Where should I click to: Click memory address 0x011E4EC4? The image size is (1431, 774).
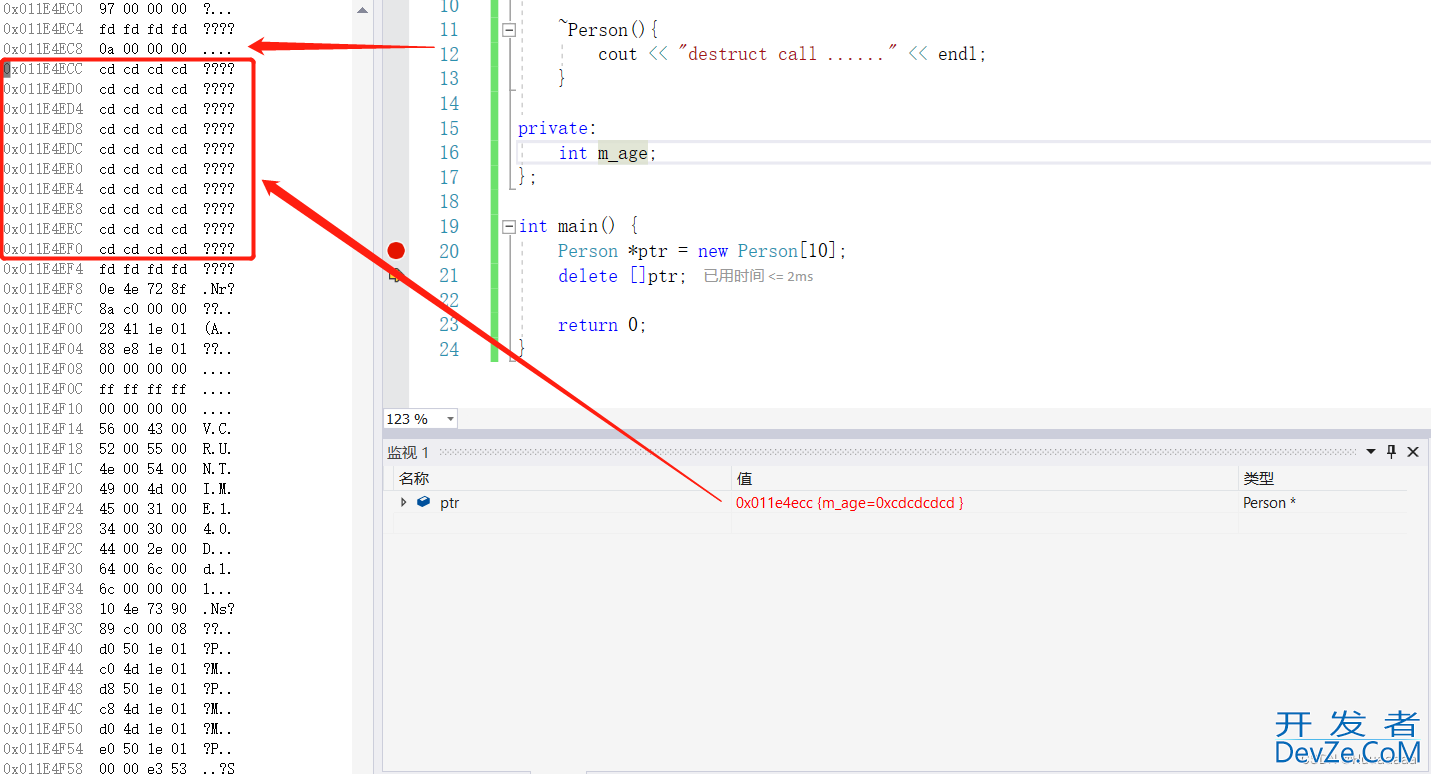[x=43, y=29]
